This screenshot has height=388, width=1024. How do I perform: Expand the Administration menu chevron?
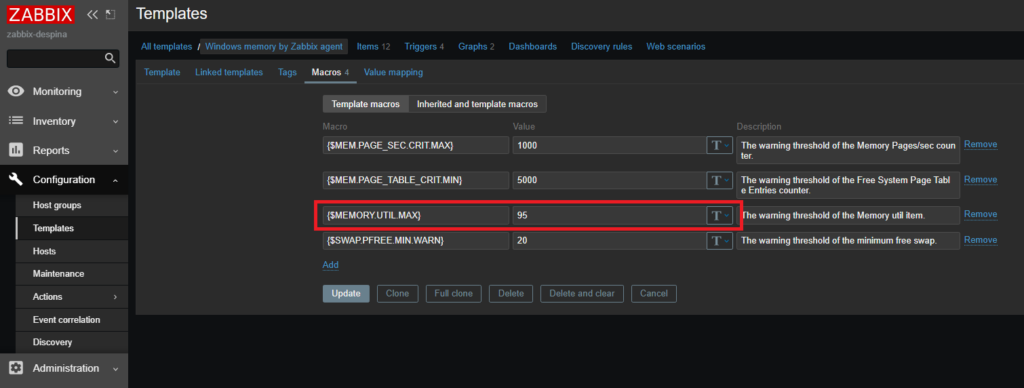(x=116, y=368)
